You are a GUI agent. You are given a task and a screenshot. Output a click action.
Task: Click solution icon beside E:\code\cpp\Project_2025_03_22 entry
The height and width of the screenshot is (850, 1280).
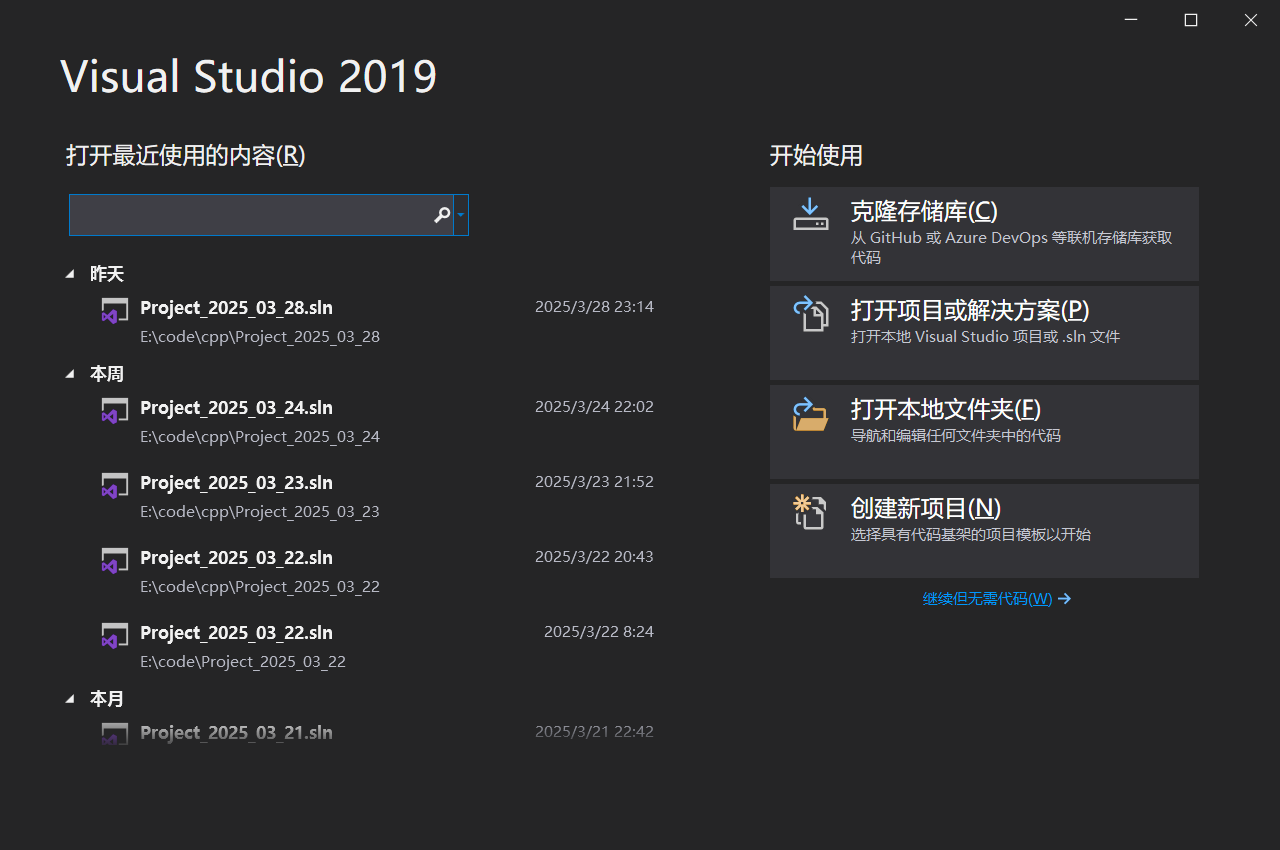coord(114,560)
